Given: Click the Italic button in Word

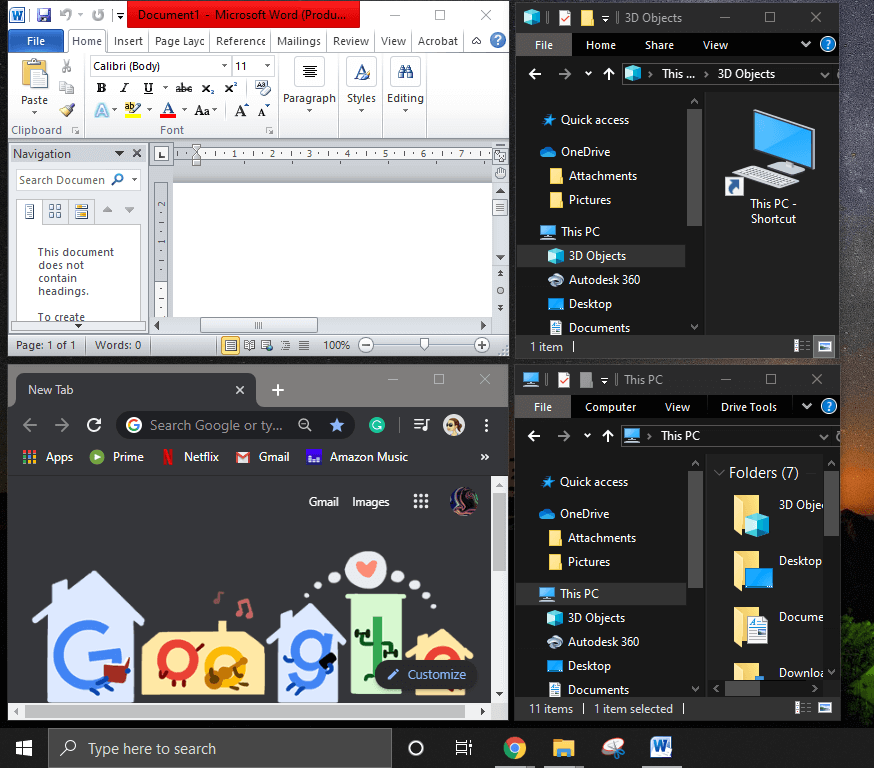Looking at the screenshot, I should [125, 88].
